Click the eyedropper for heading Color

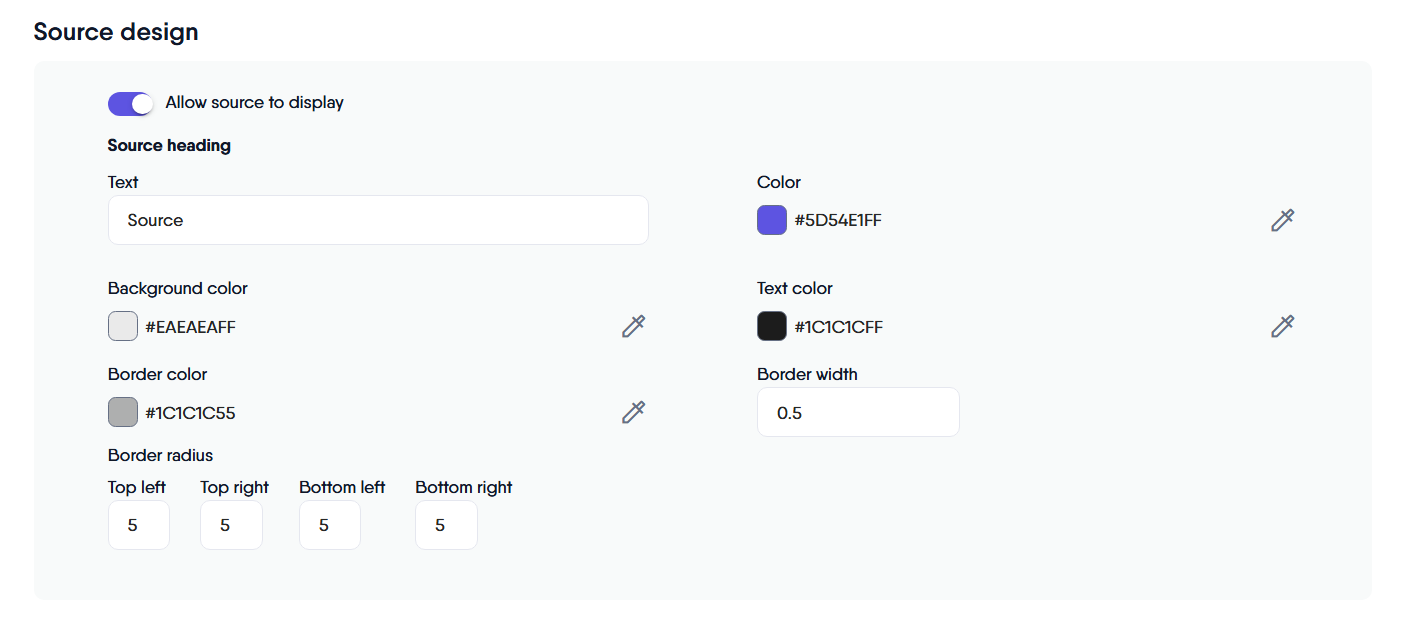click(x=1282, y=220)
